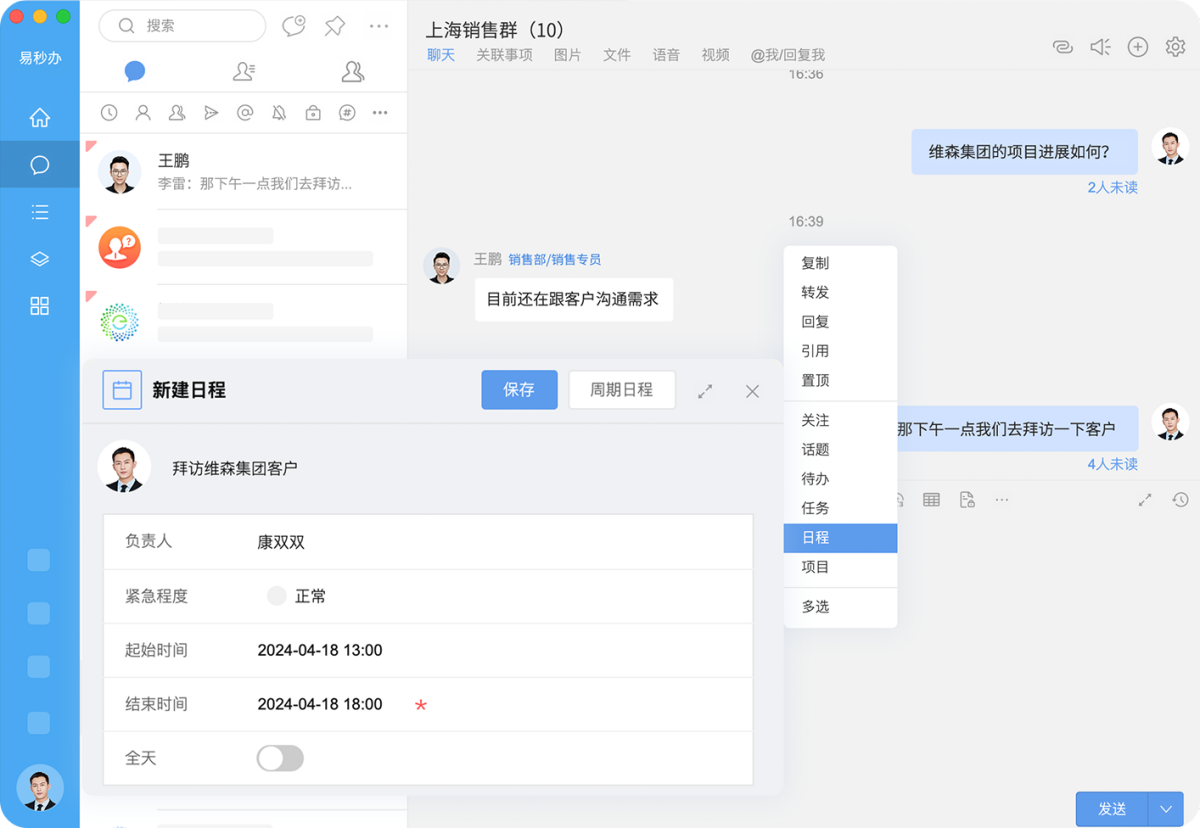Expand the filter row more options ellipsis

click(x=379, y=113)
